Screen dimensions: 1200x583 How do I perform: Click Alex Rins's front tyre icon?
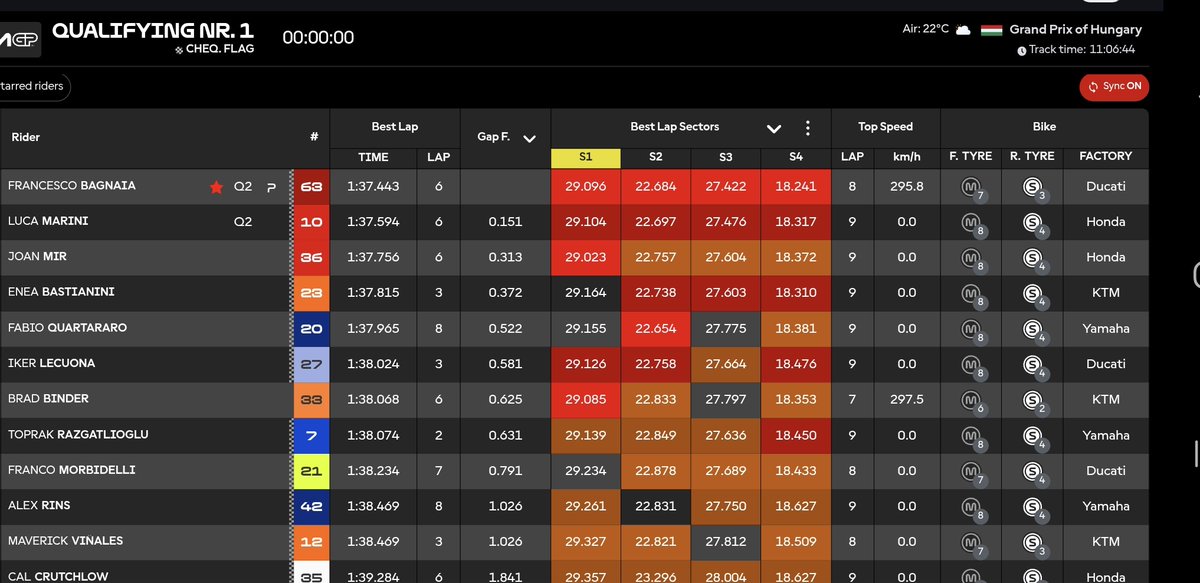coord(972,507)
